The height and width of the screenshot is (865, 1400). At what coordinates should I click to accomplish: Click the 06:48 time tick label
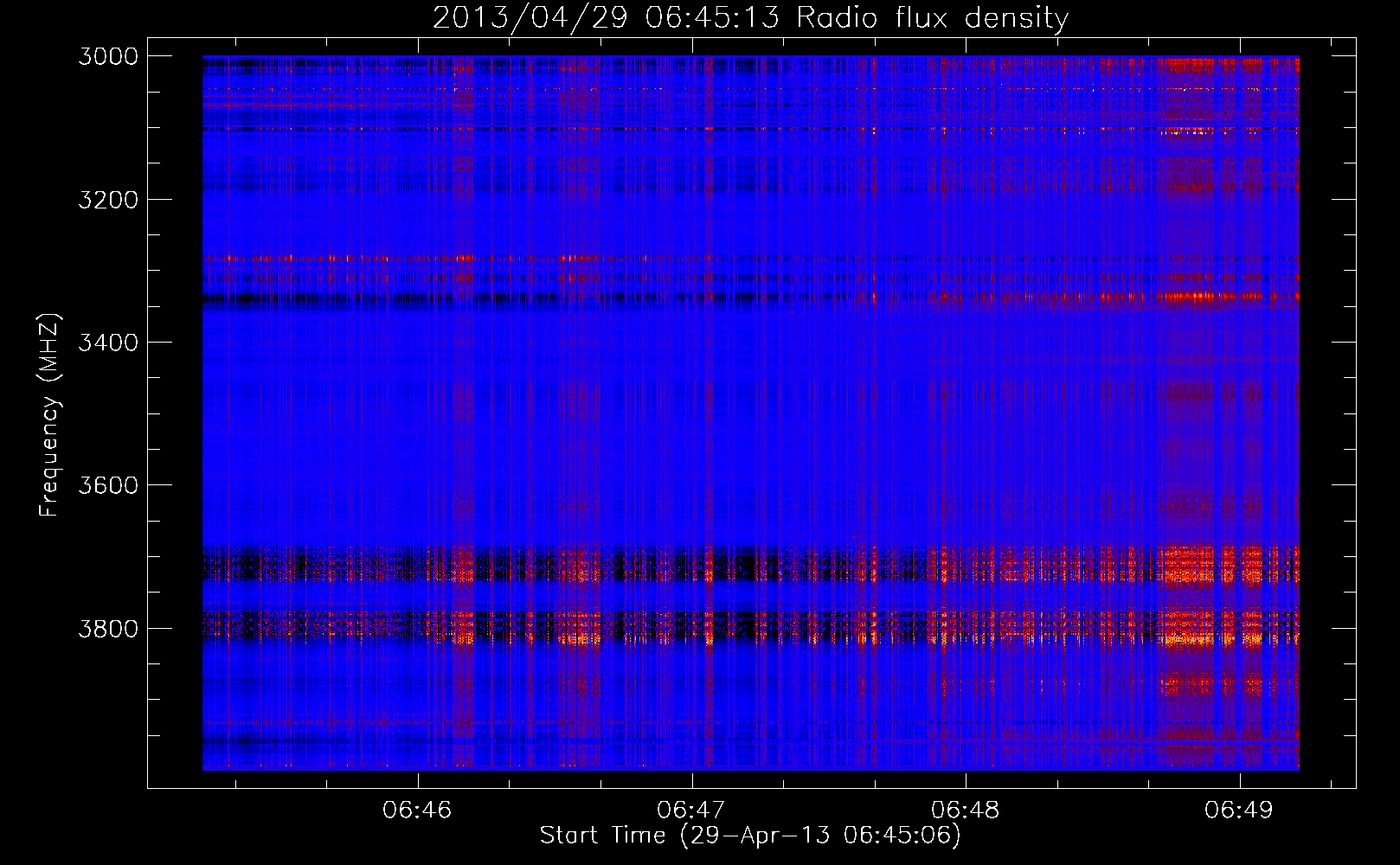pos(966,810)
